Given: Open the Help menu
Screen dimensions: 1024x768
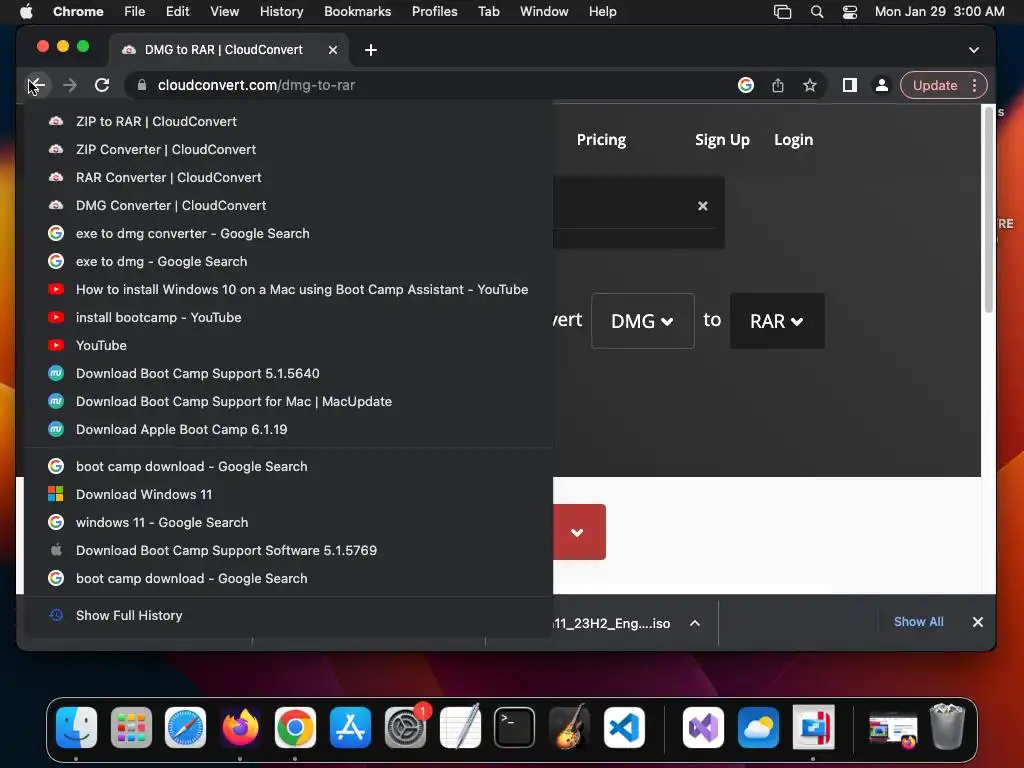Looking at the screenshot, I should 602,12.
